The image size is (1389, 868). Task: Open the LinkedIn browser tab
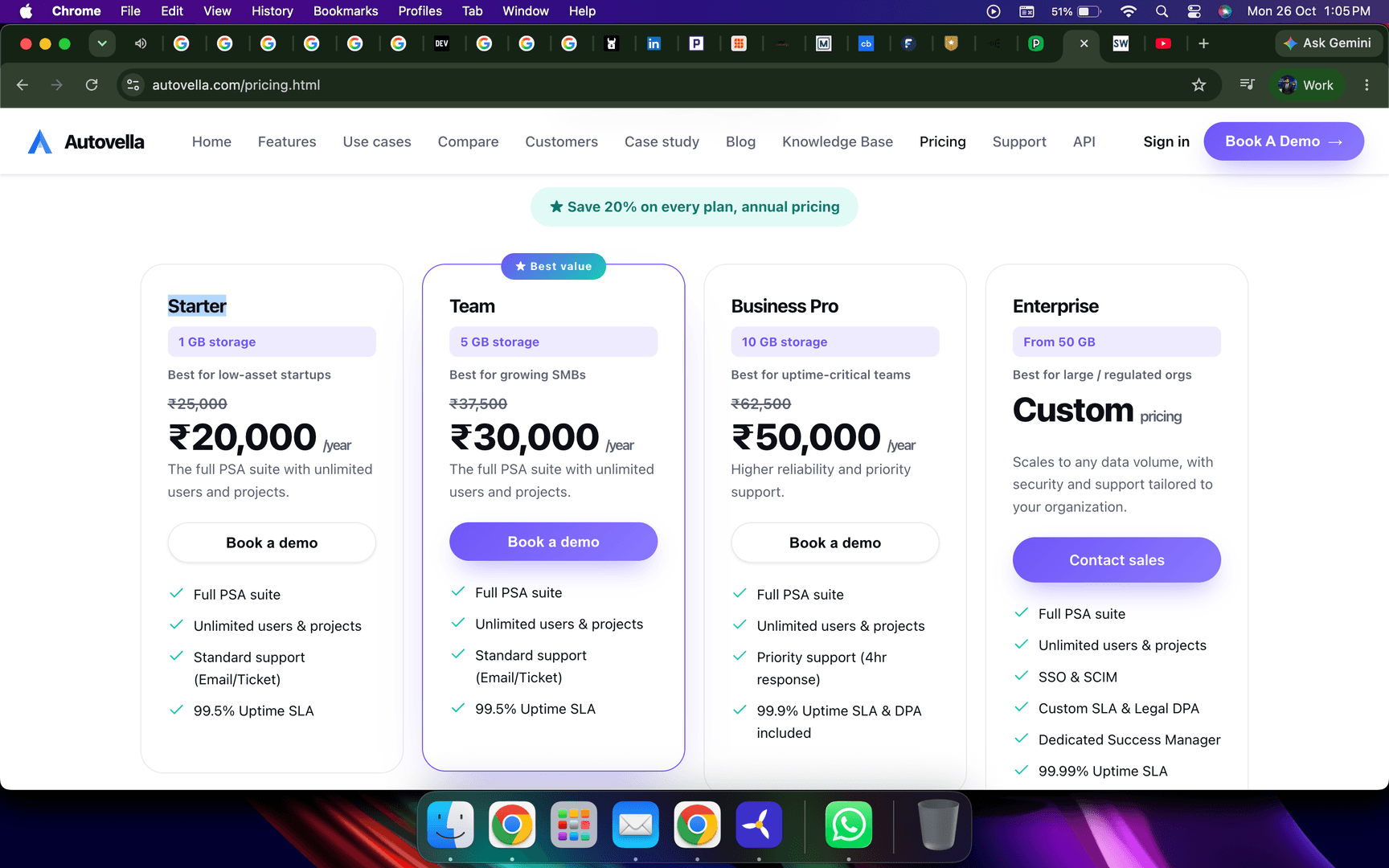(x=654, y=43)
